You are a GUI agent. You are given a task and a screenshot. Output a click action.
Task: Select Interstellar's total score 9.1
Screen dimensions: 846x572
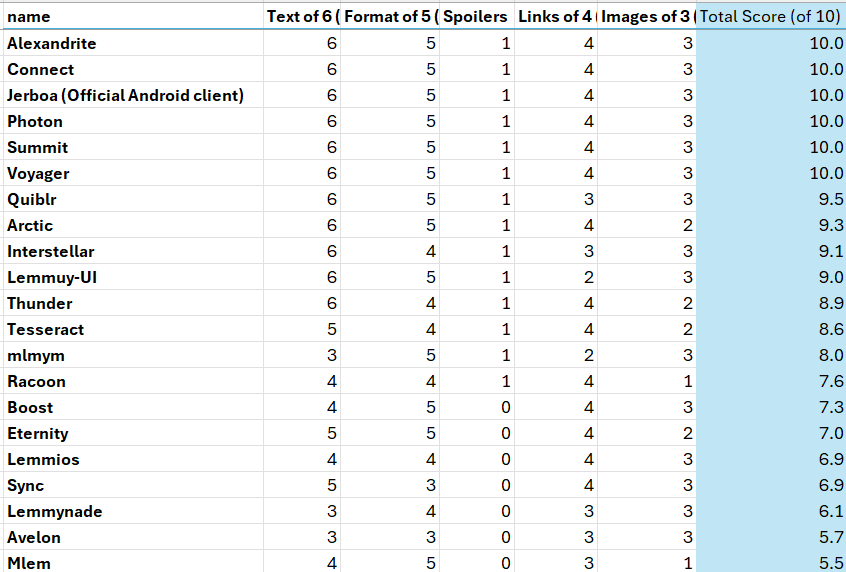771,251
